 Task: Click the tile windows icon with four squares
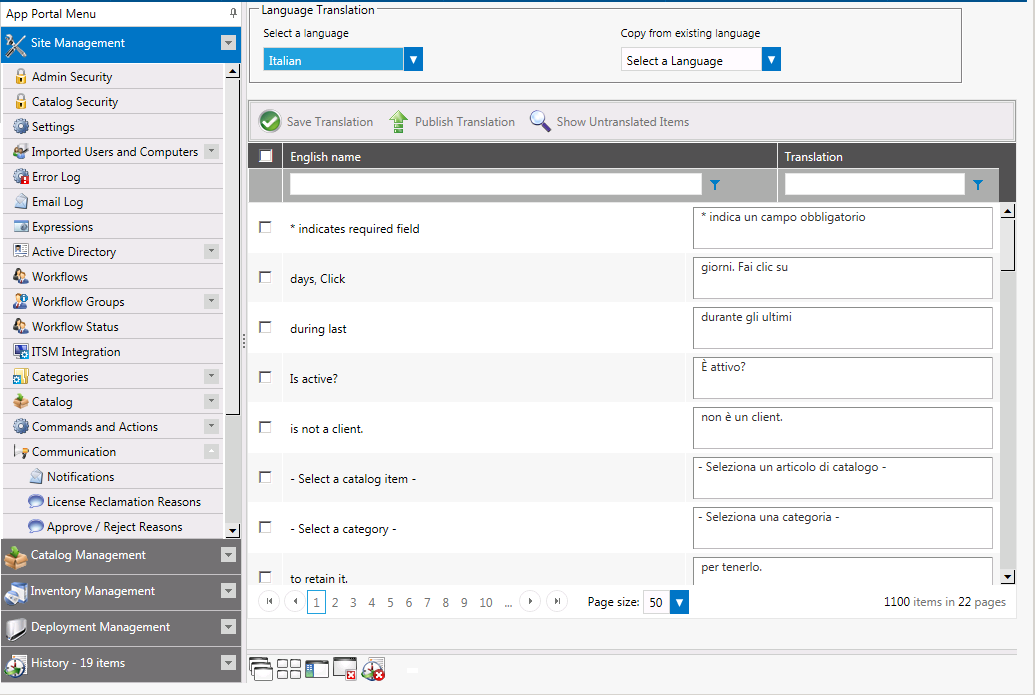pos(289,669)
